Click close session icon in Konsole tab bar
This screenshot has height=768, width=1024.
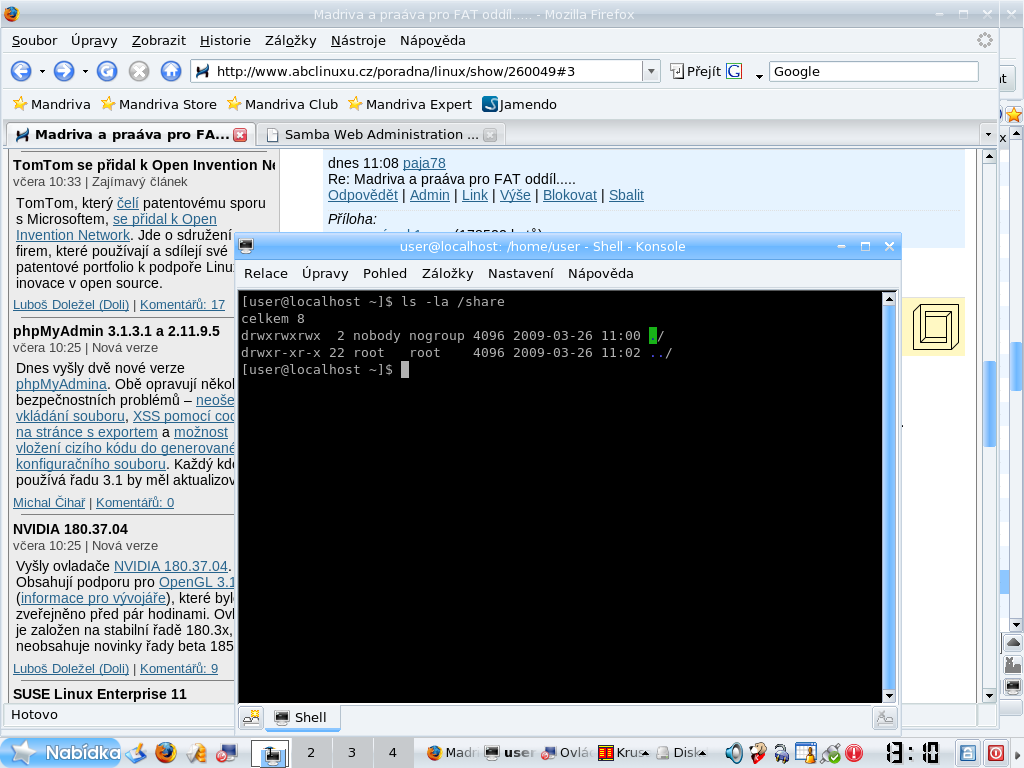(x=885, y=718)
